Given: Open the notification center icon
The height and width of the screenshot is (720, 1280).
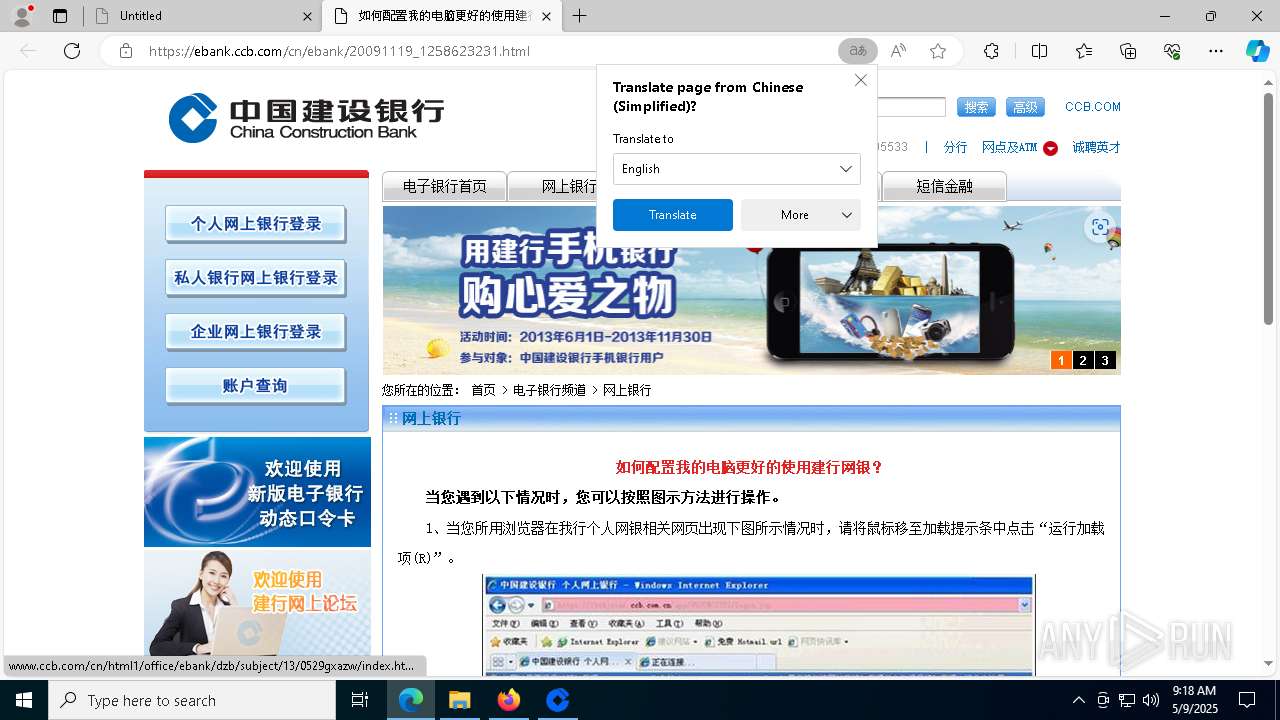Looking at the screenshot, I should [x=1247, y=700].
